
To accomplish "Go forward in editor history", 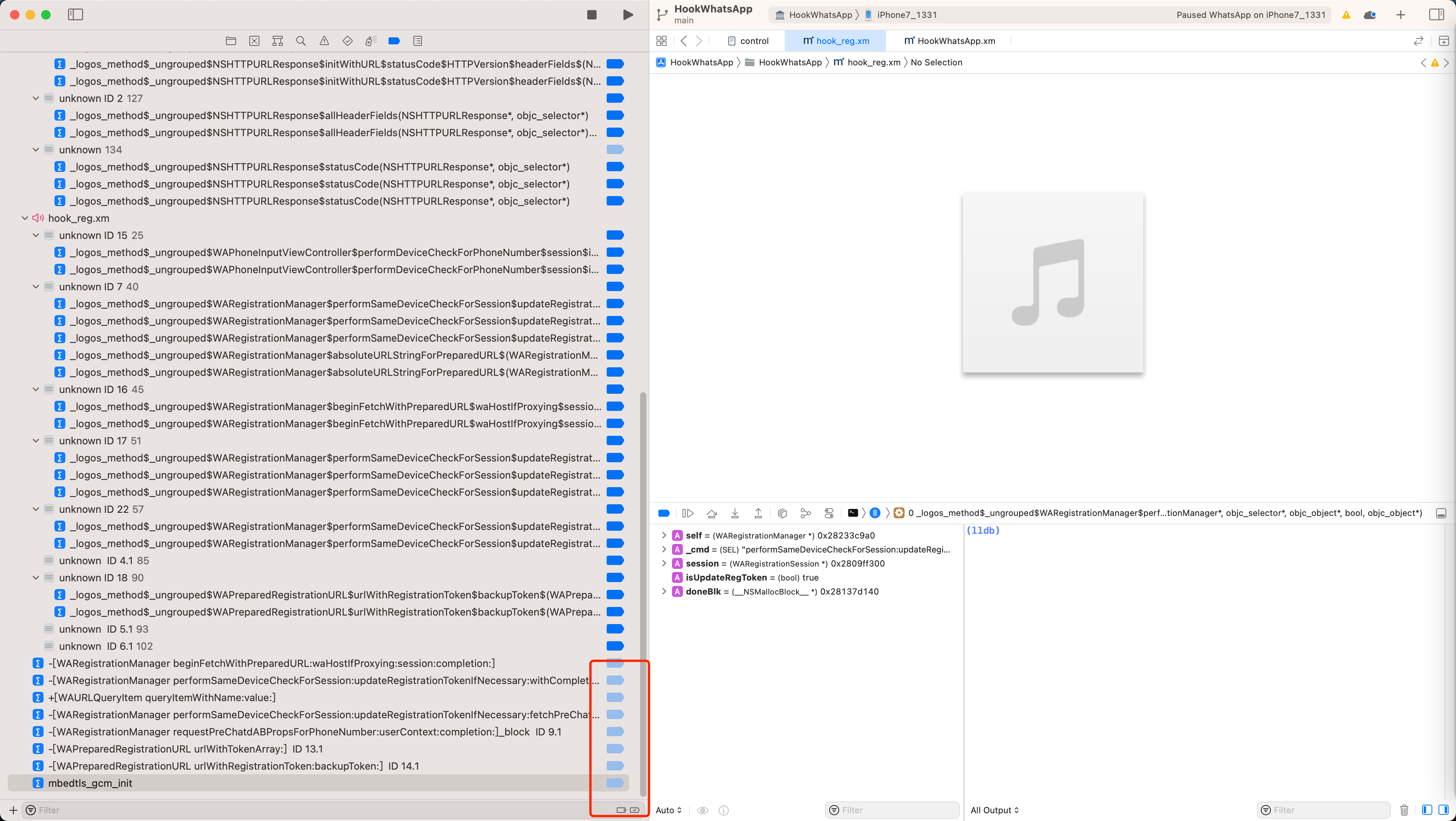I will tap(699, 41).
